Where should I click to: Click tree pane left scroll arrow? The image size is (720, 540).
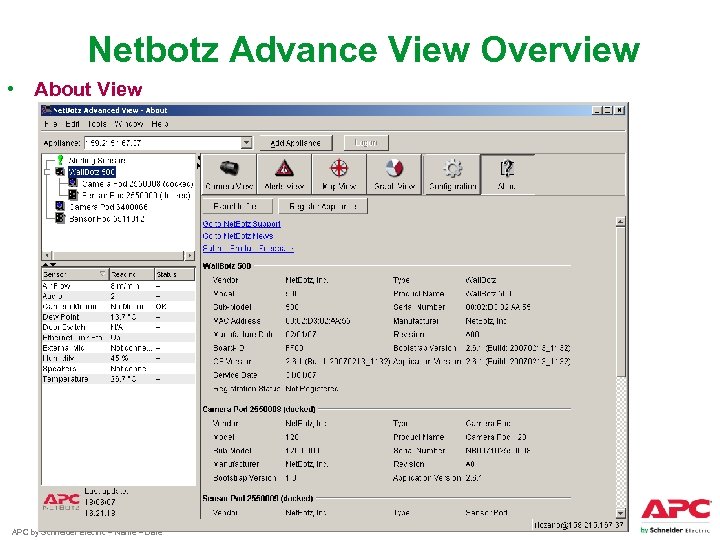point(47,255)
